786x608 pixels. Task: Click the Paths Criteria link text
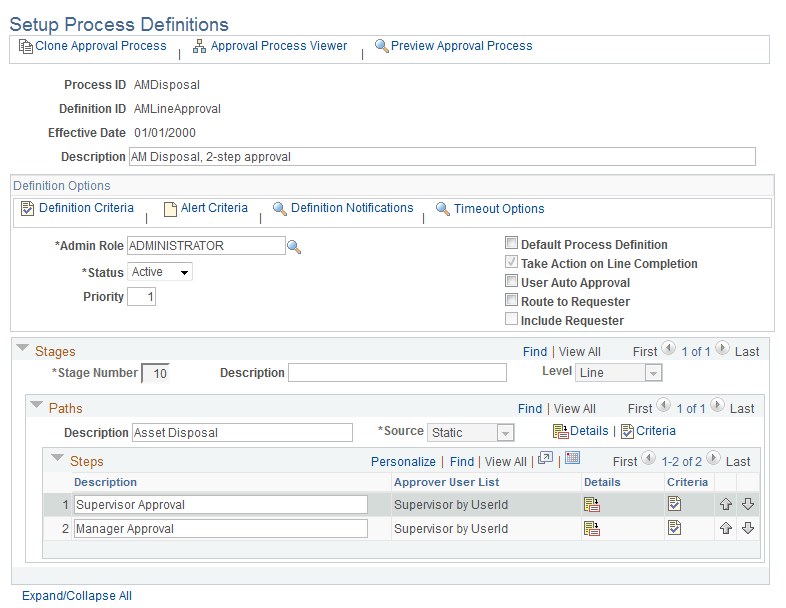click(656, 431)
